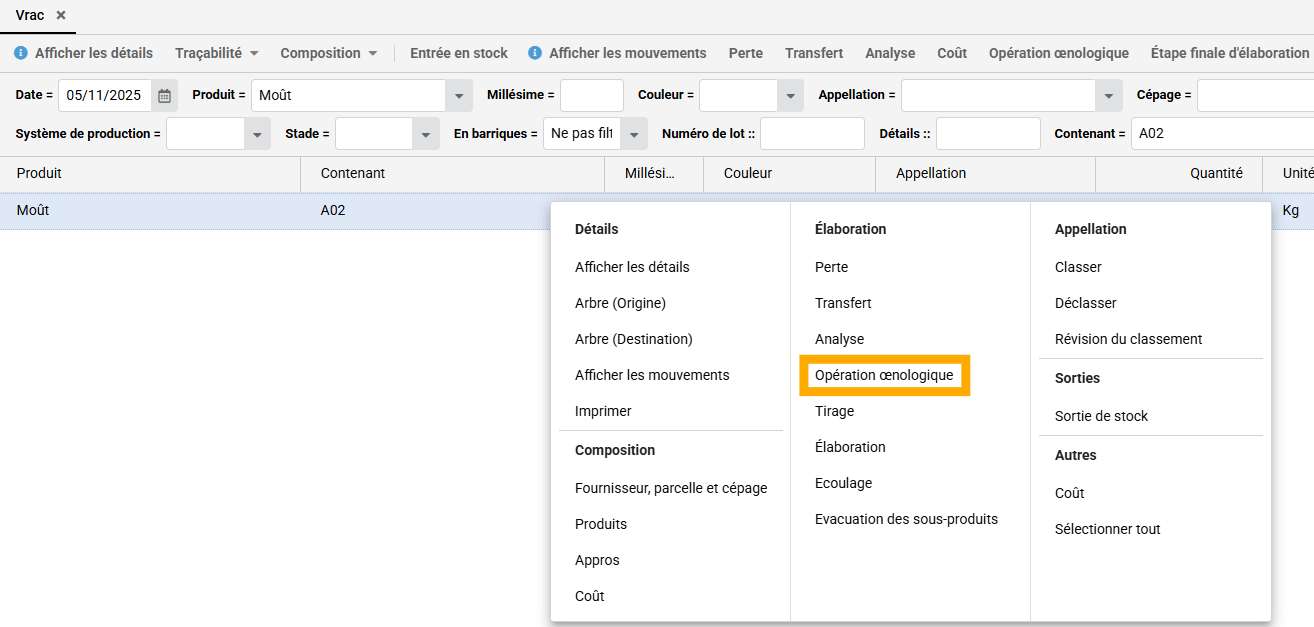1314x627 pixels.
Task: Click the calendar icon beside the date field
Action: point(165,96)
